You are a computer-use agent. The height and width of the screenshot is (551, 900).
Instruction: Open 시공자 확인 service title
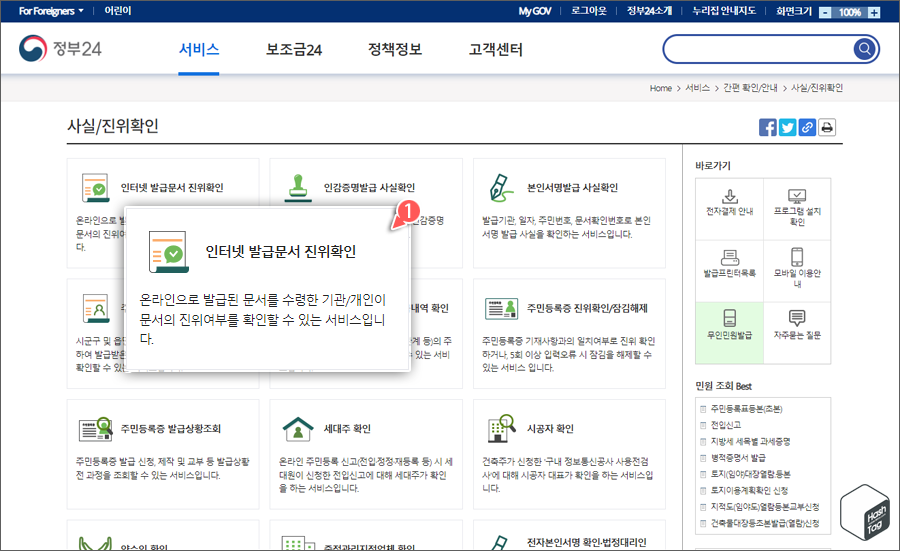coord(550,429)
